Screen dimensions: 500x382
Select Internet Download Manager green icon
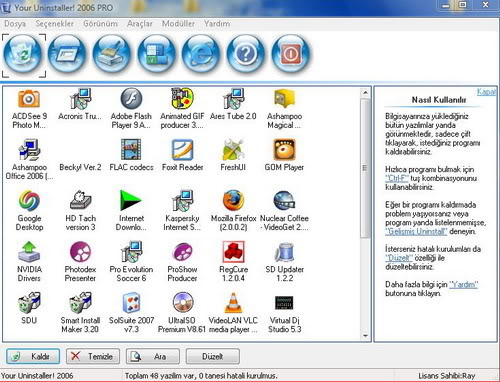point(130,201)
